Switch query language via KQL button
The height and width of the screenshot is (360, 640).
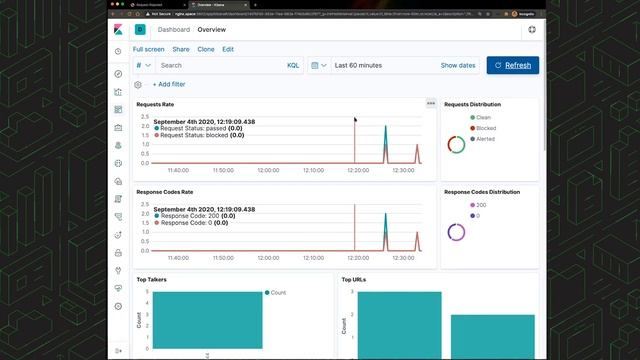pyautogui.click(x=293, y=65)
